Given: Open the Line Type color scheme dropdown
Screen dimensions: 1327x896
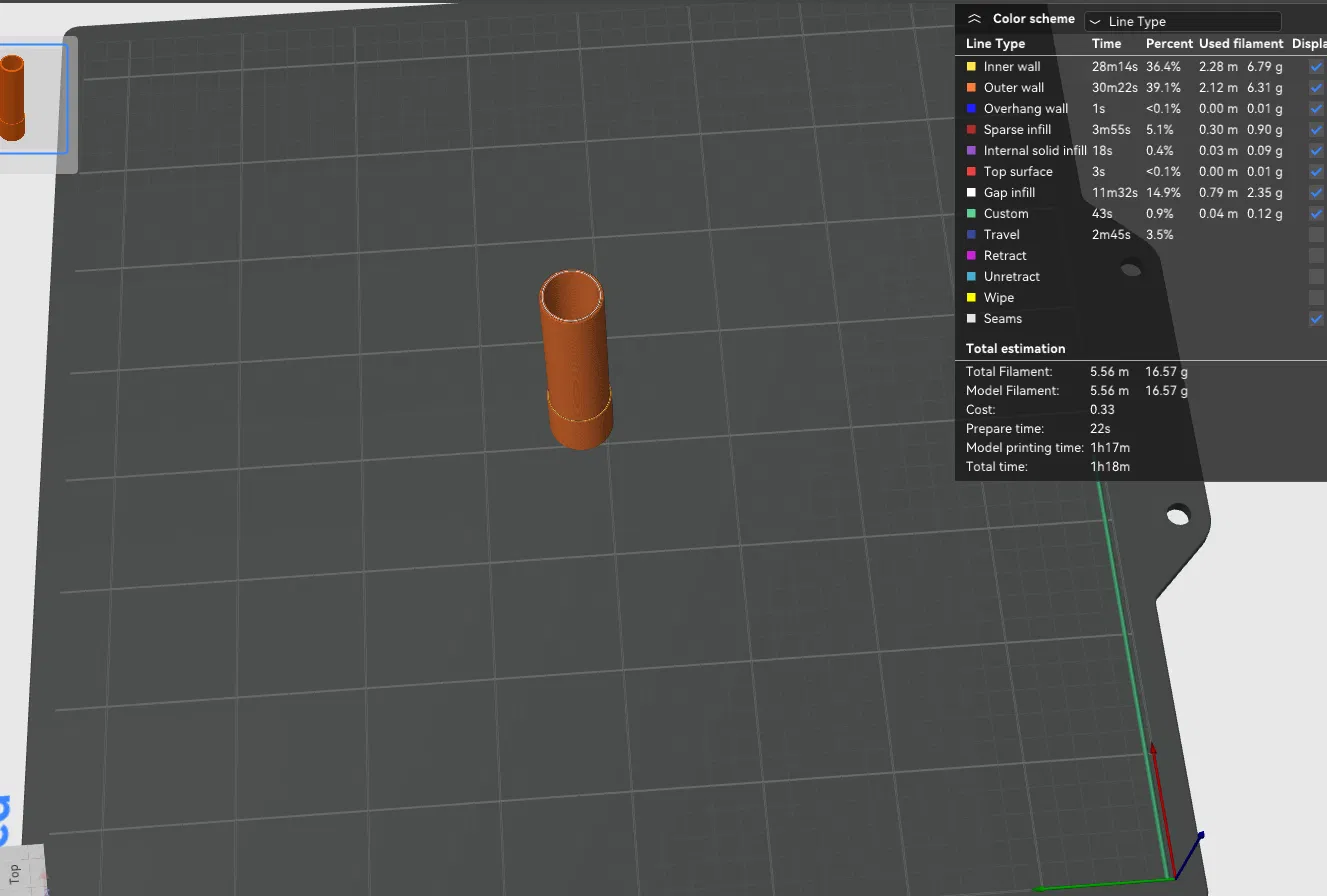Looking at the screenshot, I should click(1182, 21).
